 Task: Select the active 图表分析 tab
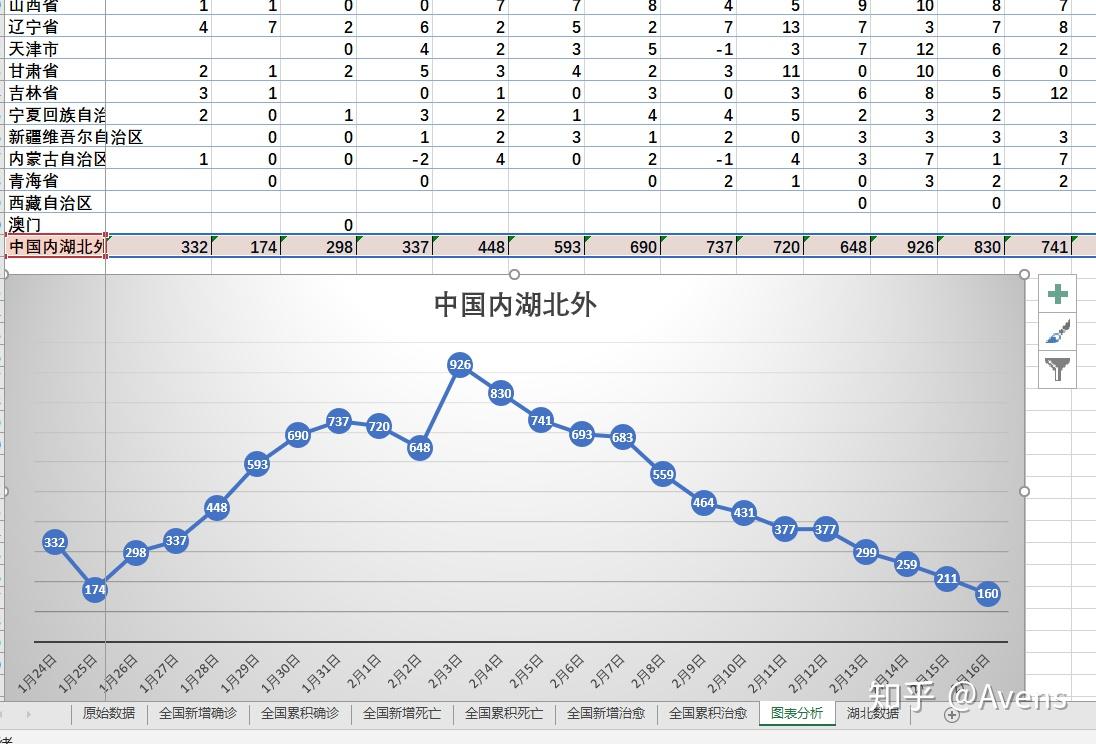click(797, 714)
